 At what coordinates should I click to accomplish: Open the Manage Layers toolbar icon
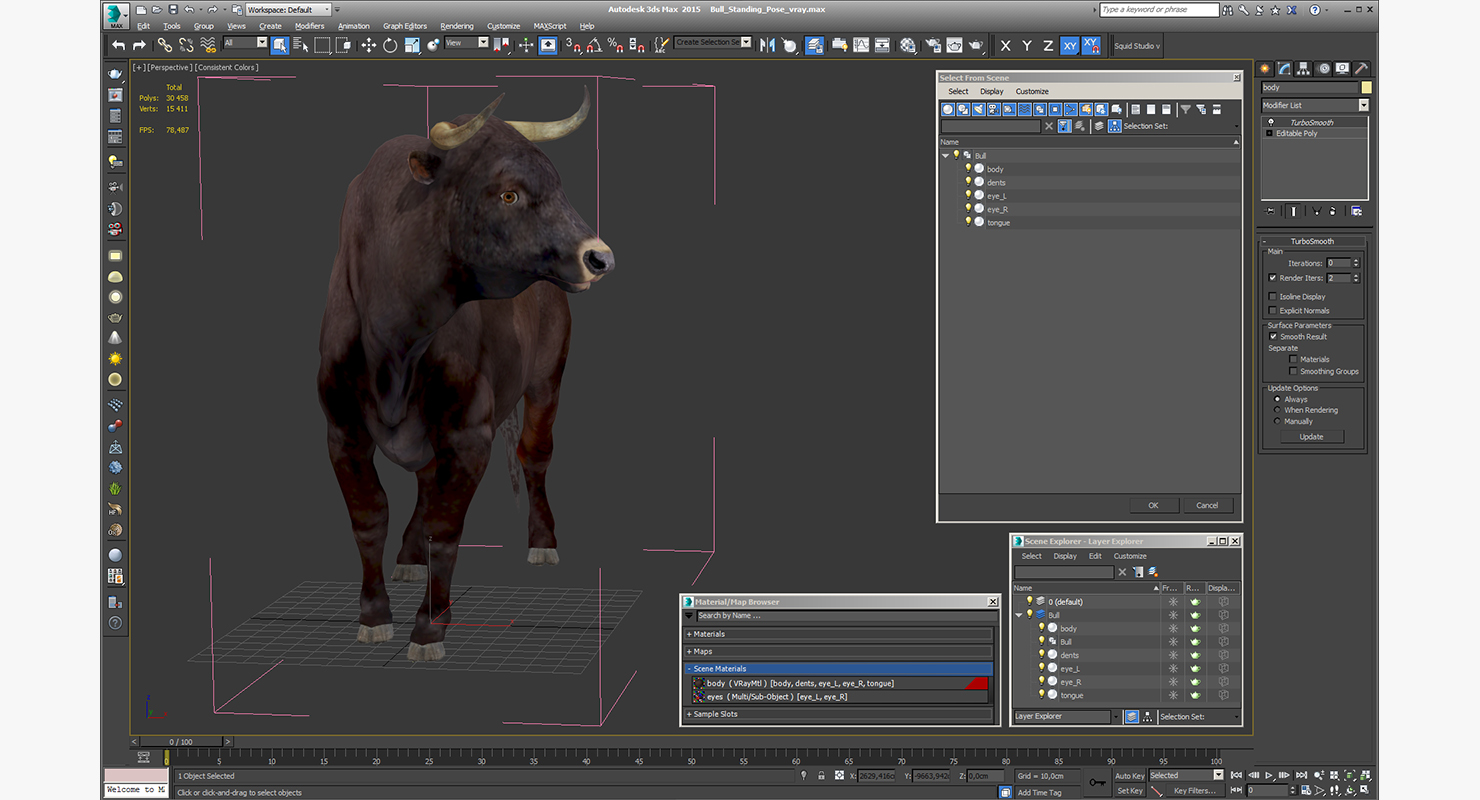[814, 45]
